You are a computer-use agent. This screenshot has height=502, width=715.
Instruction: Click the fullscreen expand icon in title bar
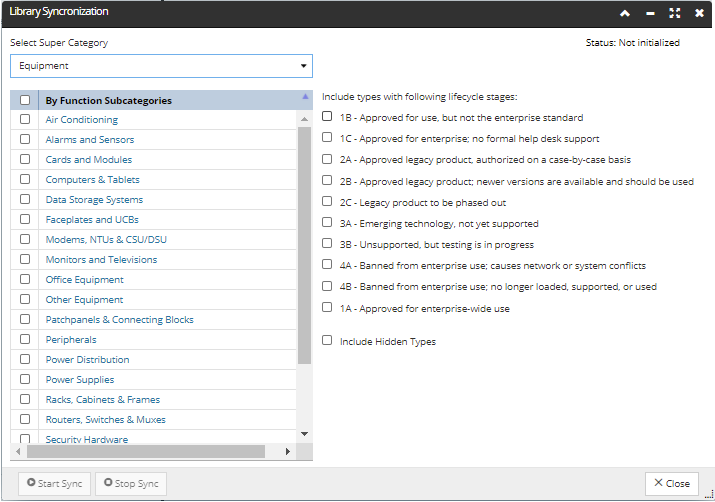click(x=674, y=13)
